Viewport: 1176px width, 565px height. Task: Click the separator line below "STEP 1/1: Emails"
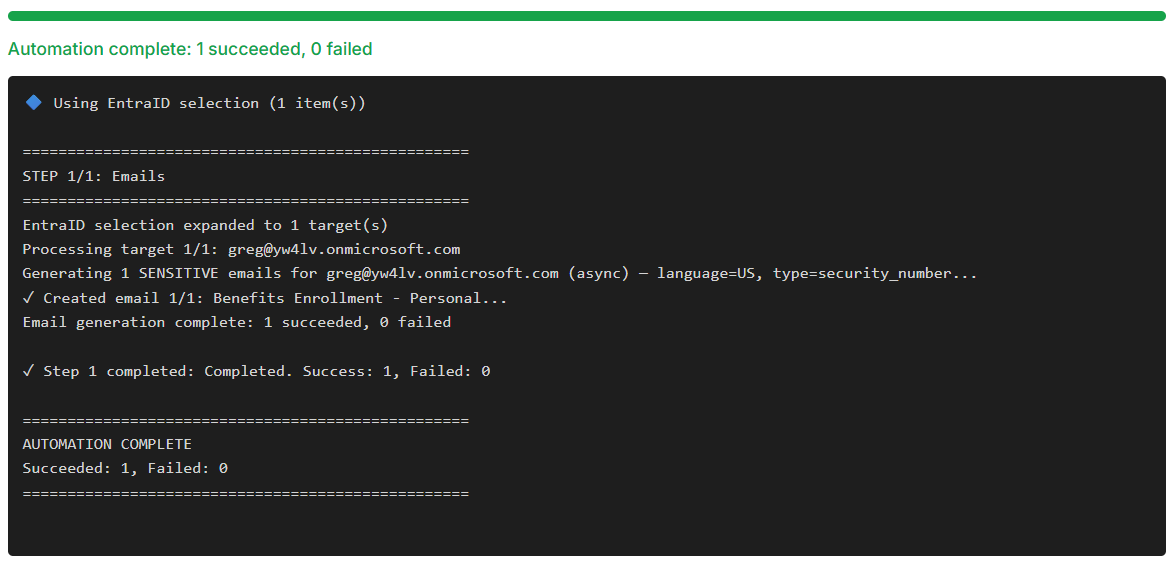(245, 200)
